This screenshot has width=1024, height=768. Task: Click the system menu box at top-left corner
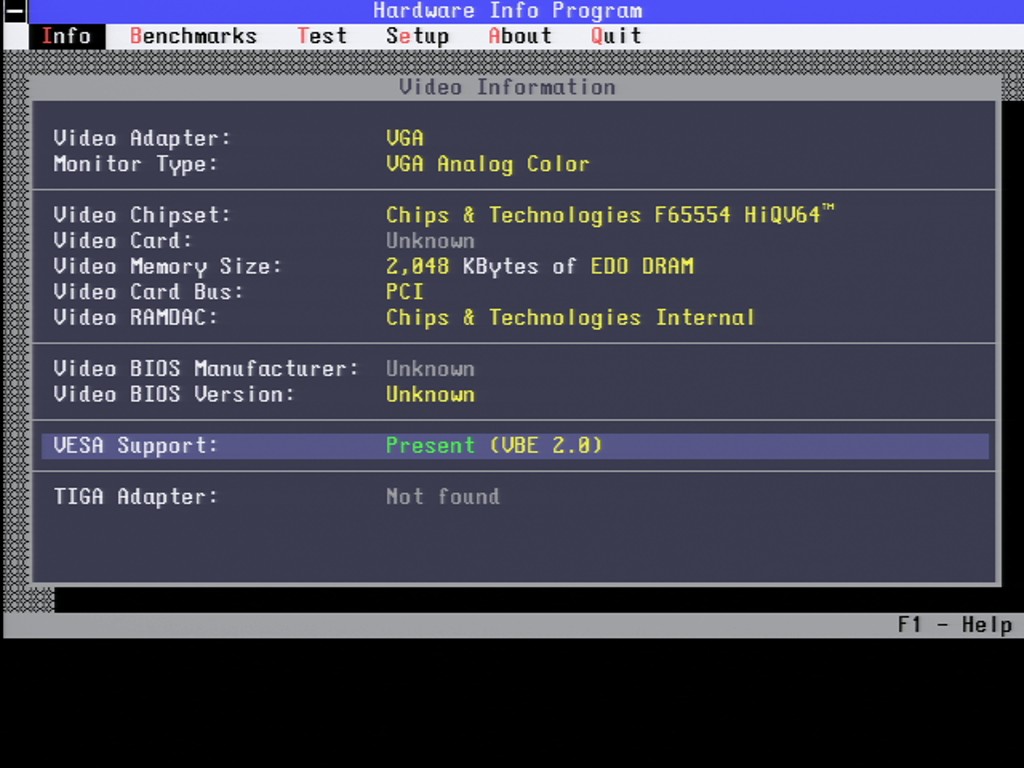coord(15,11)
